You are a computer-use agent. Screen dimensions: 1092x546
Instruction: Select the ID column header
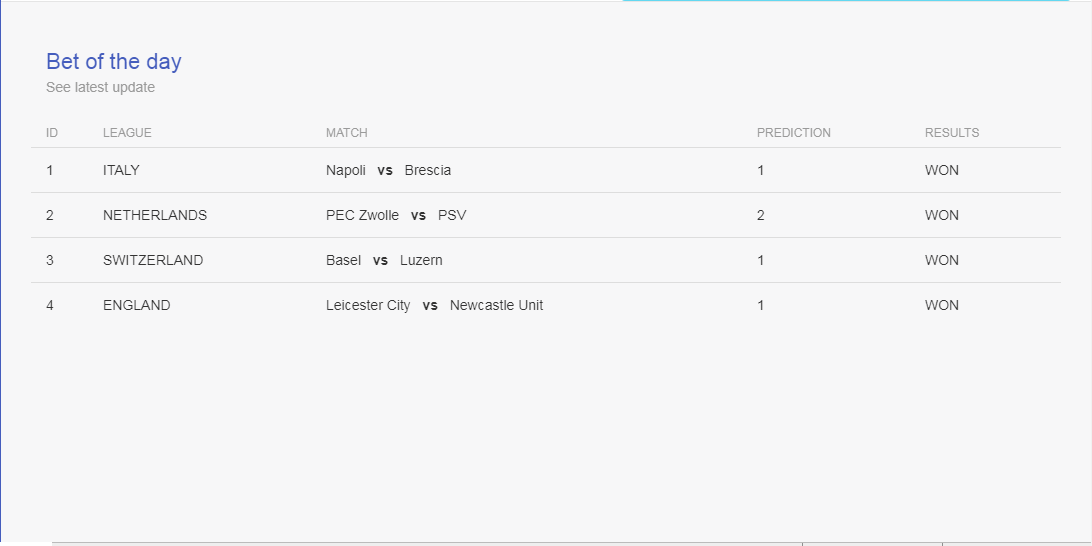52,133
